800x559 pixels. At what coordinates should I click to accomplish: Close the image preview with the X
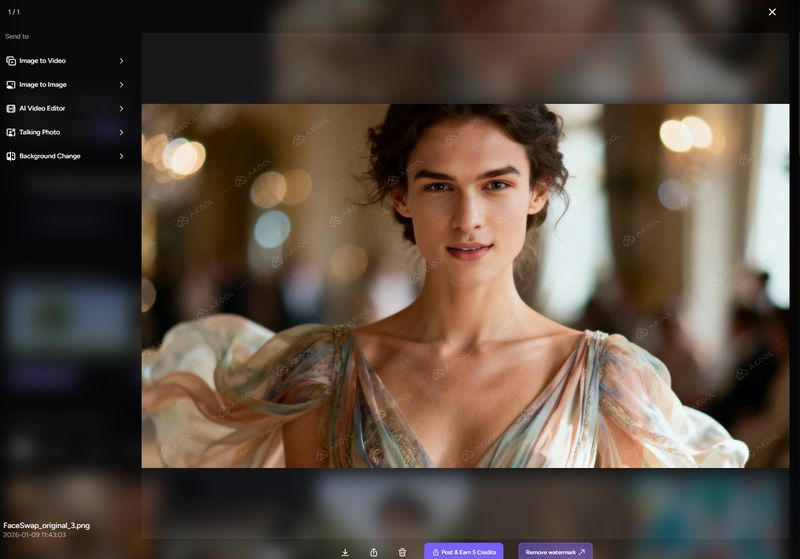772,12
